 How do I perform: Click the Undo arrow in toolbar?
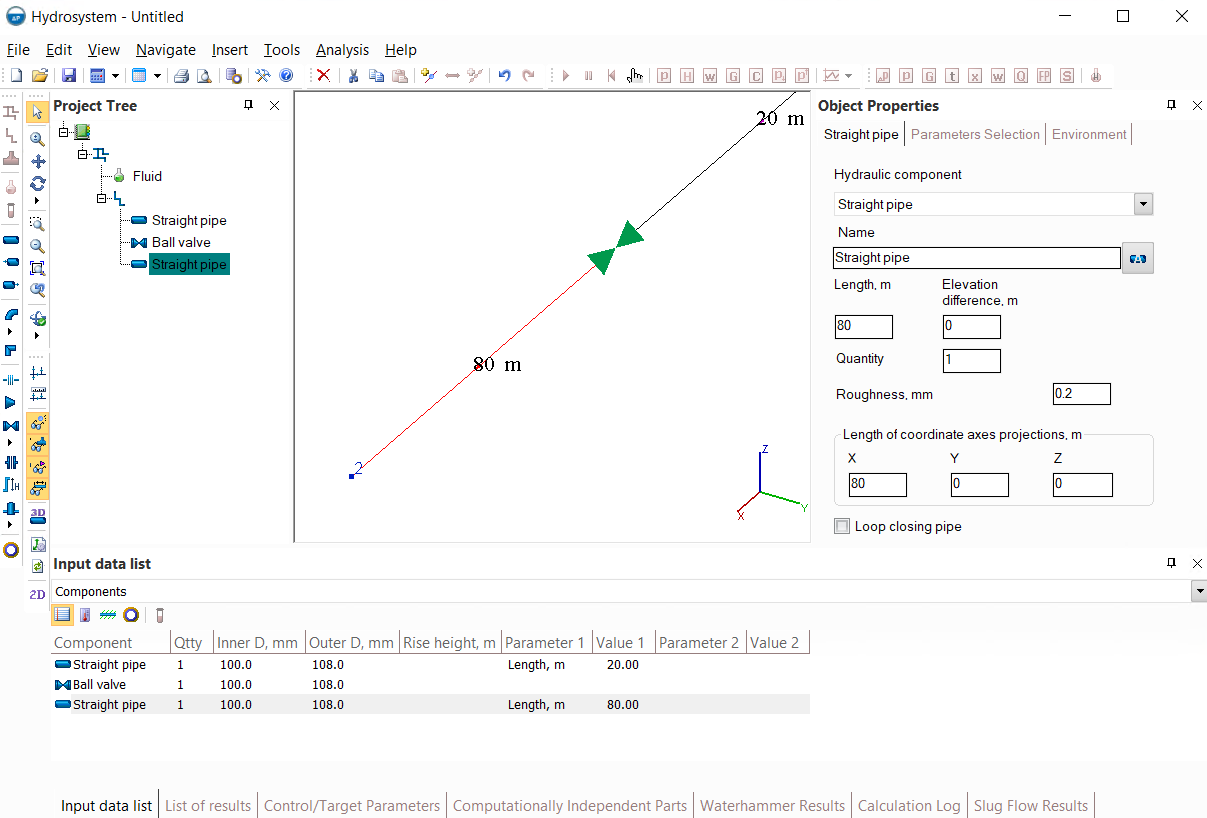[504, 76]
